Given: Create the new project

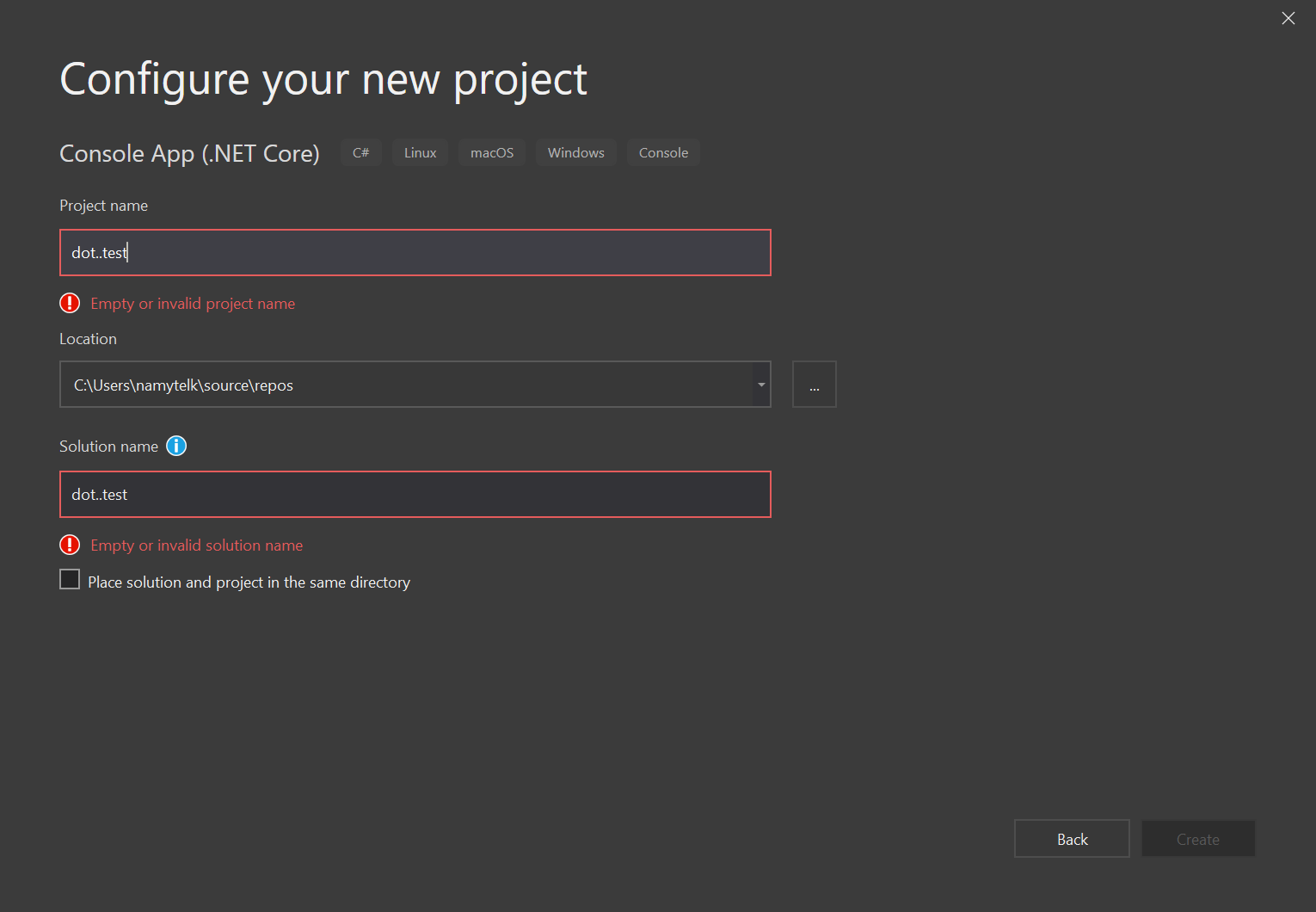Looking at the screenshot, I should [1197, 838].
